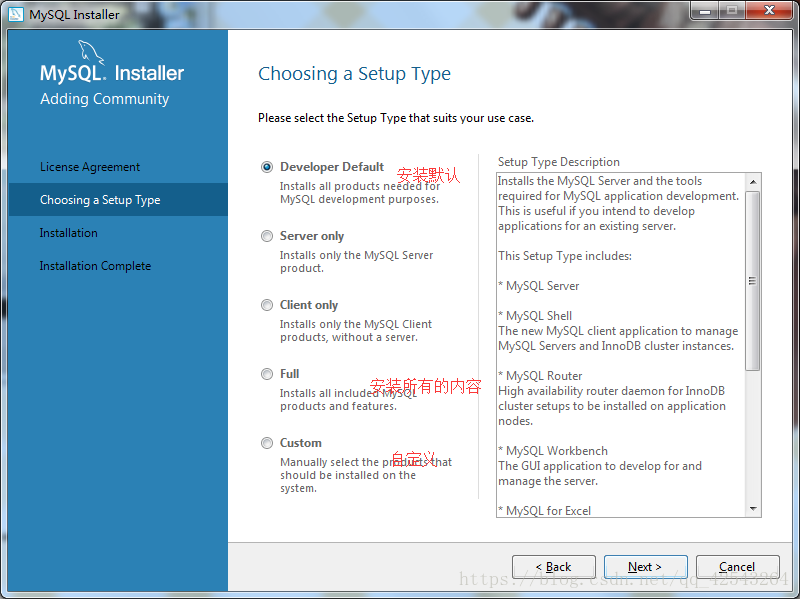Click the description box scroll-down arrow
Screen dimensions: 800x599
(x=753, y=509)
